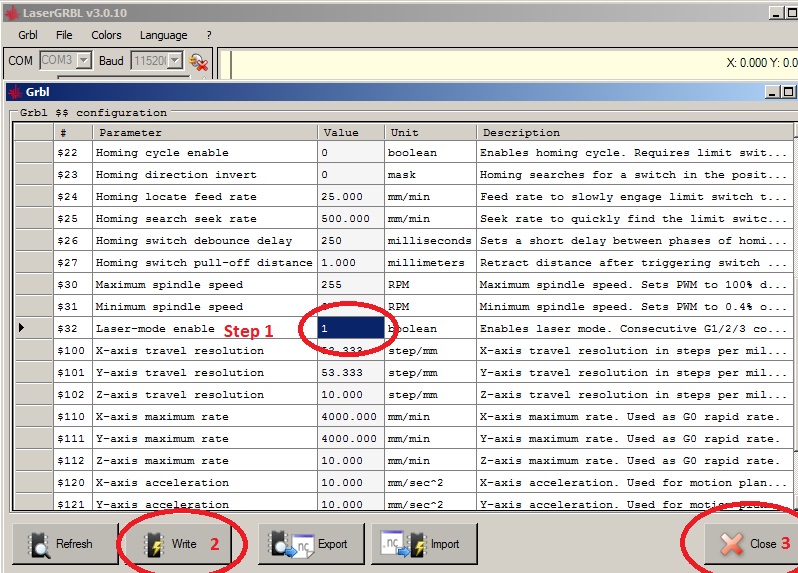Click the Grbl dialog title icon
This screenshot has height=573, width=798.
tap(16, 92)
